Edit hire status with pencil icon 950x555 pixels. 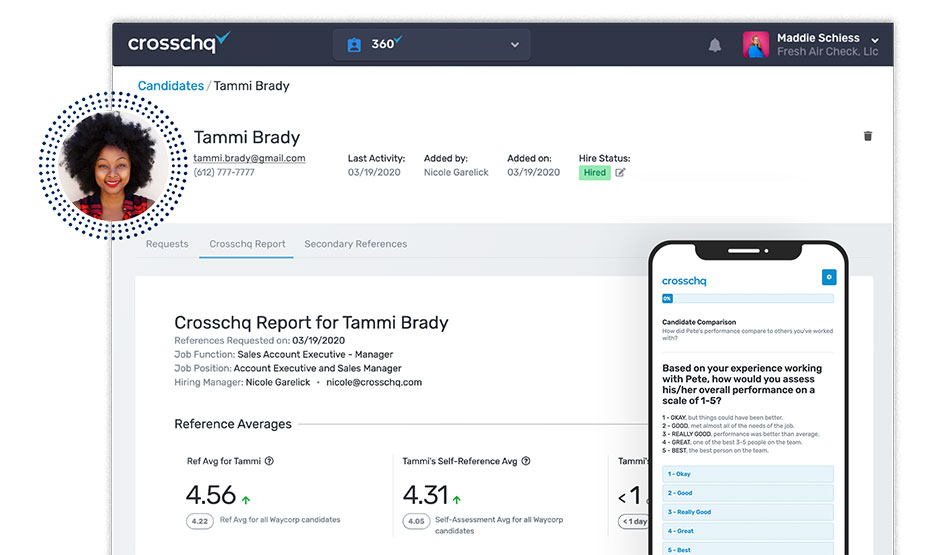(620, 173)
